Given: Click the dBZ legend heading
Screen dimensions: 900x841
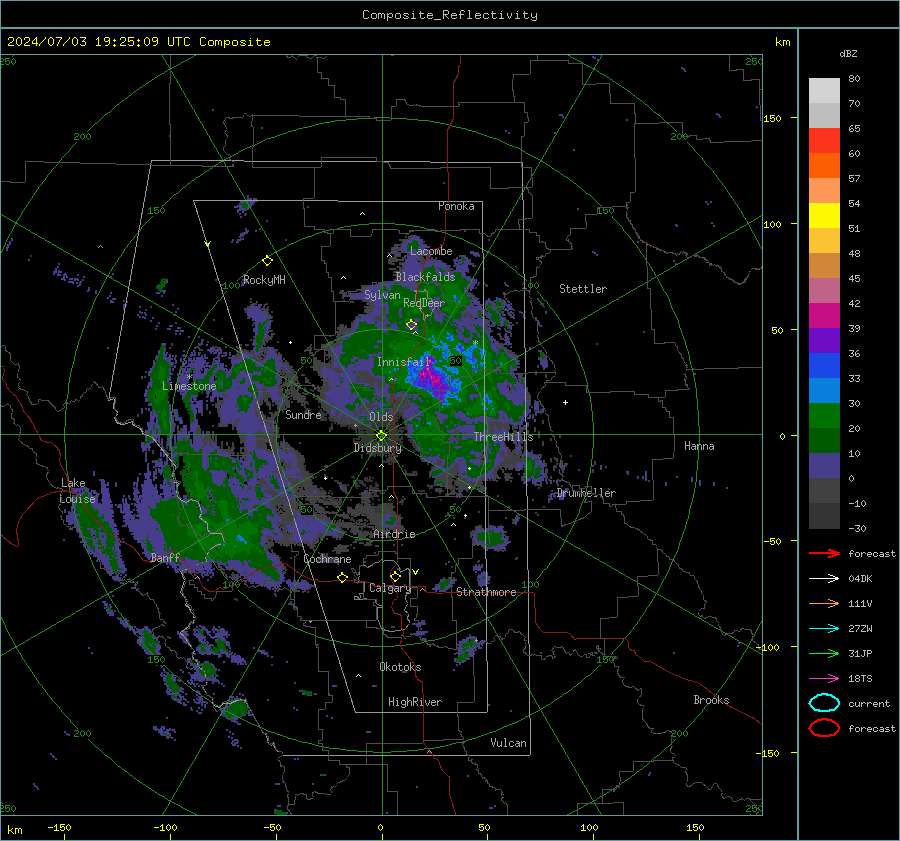Looking at the screenshot, I should [x=848, y=53].
